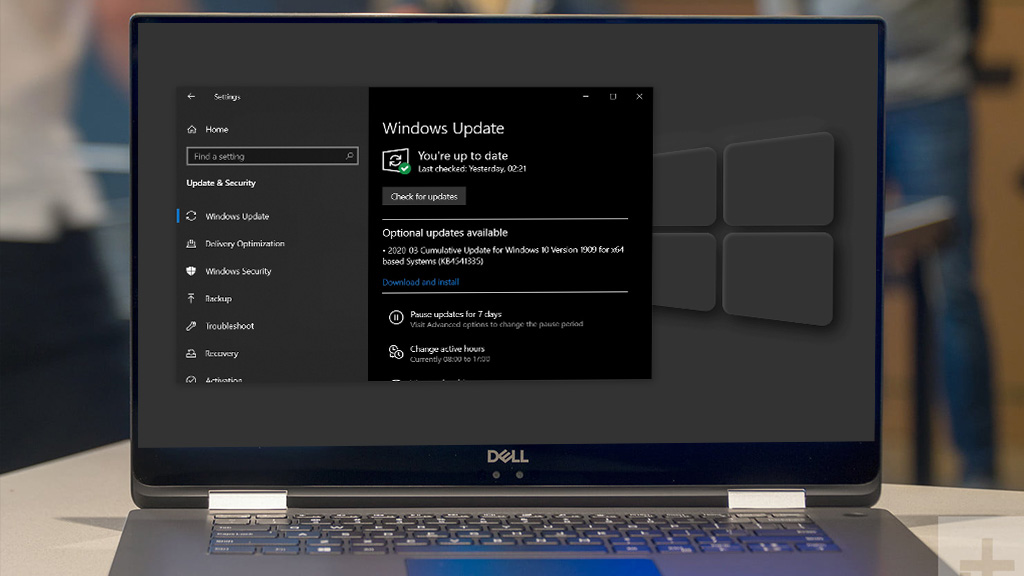The image size is (1024, 576).
Task: Click the magnifier icon in the search box
Action: (x=349, y=156)
